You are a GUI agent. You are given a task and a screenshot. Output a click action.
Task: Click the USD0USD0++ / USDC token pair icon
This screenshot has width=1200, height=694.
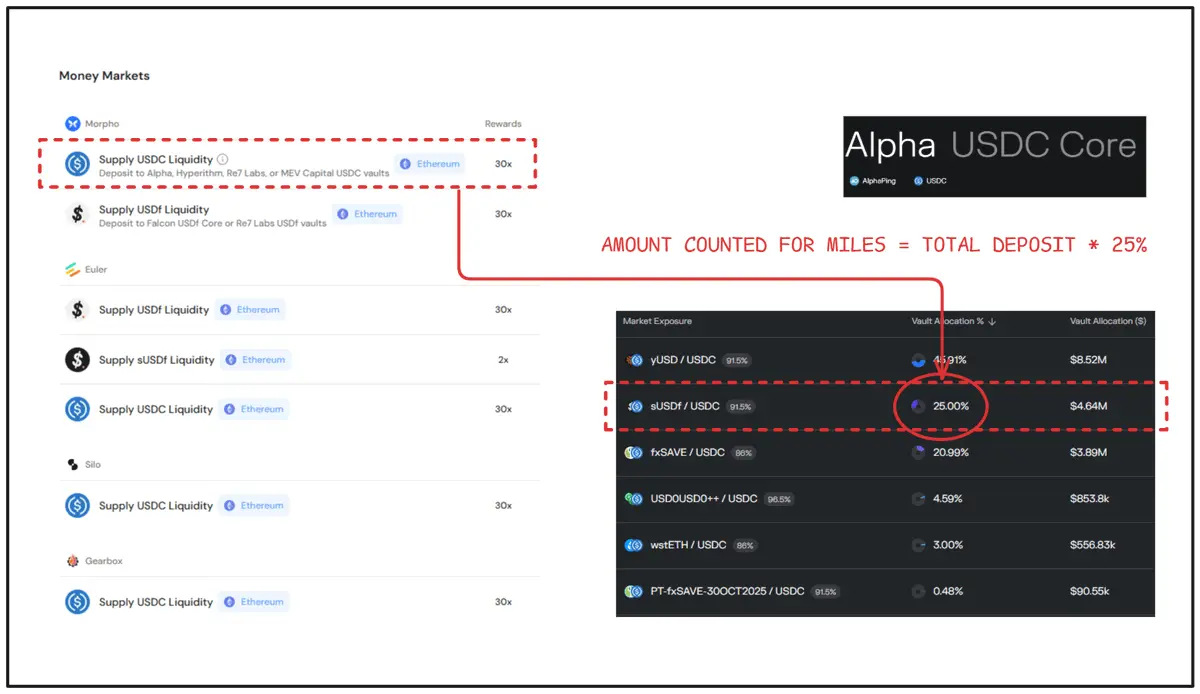634,499
